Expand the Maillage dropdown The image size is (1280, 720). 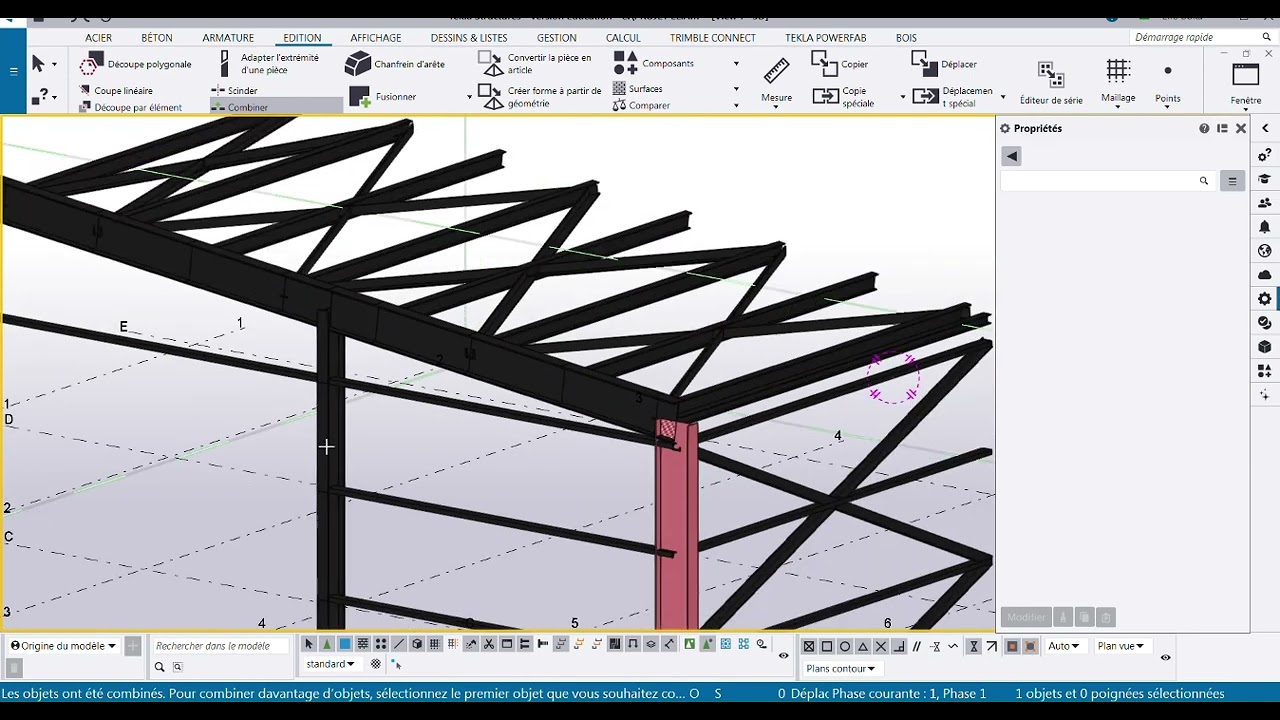pos(1118,107)
